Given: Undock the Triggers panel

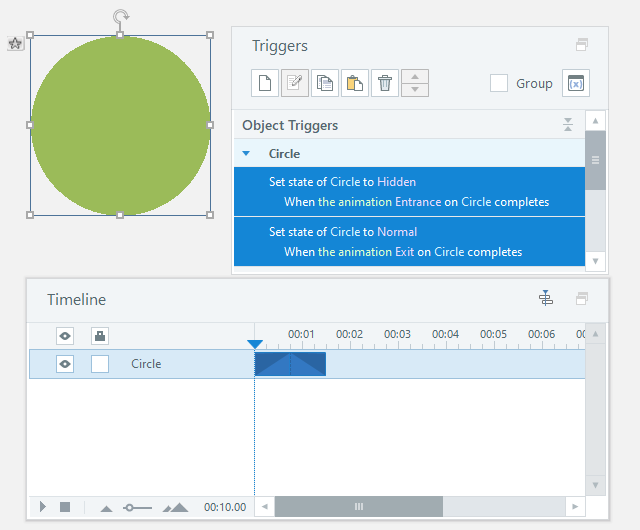Looking at the screenshot, I should (582, 45).
